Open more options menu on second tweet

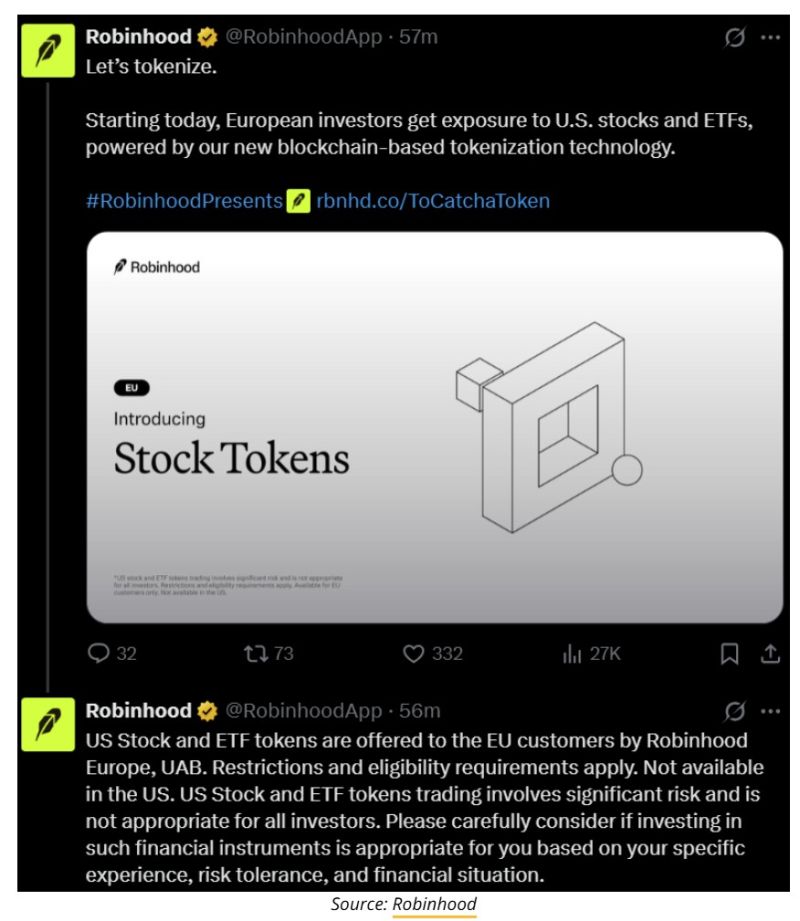click(x=770, y=711)
